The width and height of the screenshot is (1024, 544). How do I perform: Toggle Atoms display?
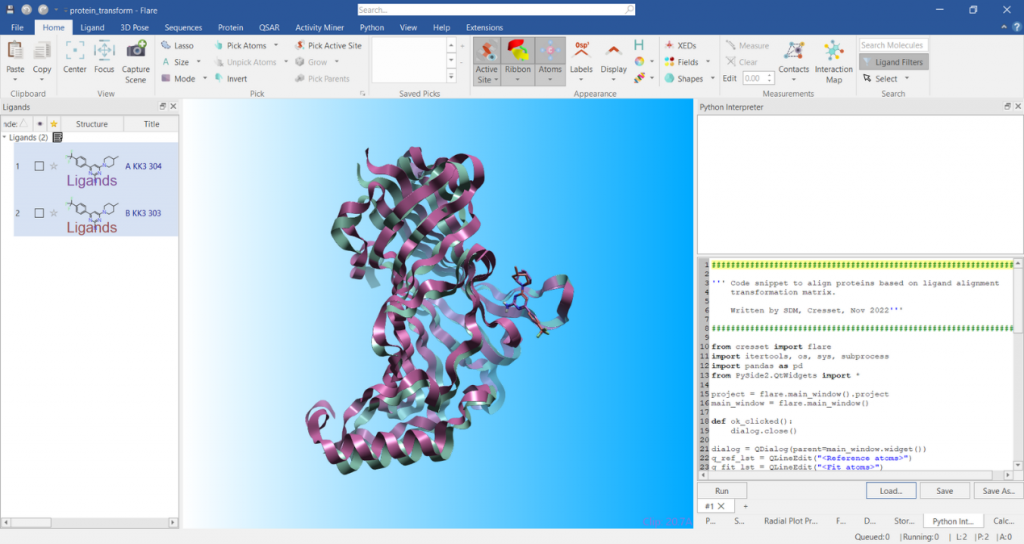click(550, 61)
